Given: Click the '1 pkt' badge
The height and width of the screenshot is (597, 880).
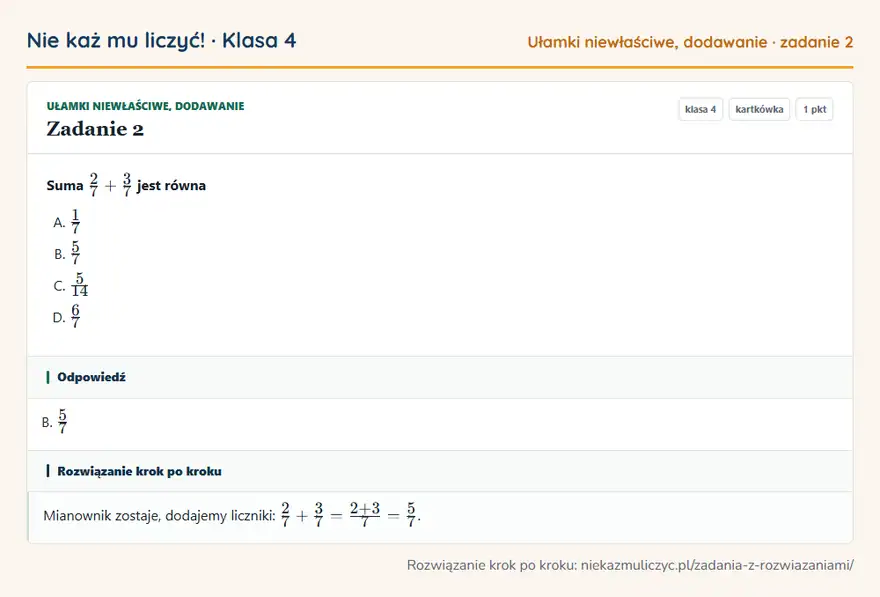Looking at the screenshot, I should pyautogui.click(x=814, y=109).
